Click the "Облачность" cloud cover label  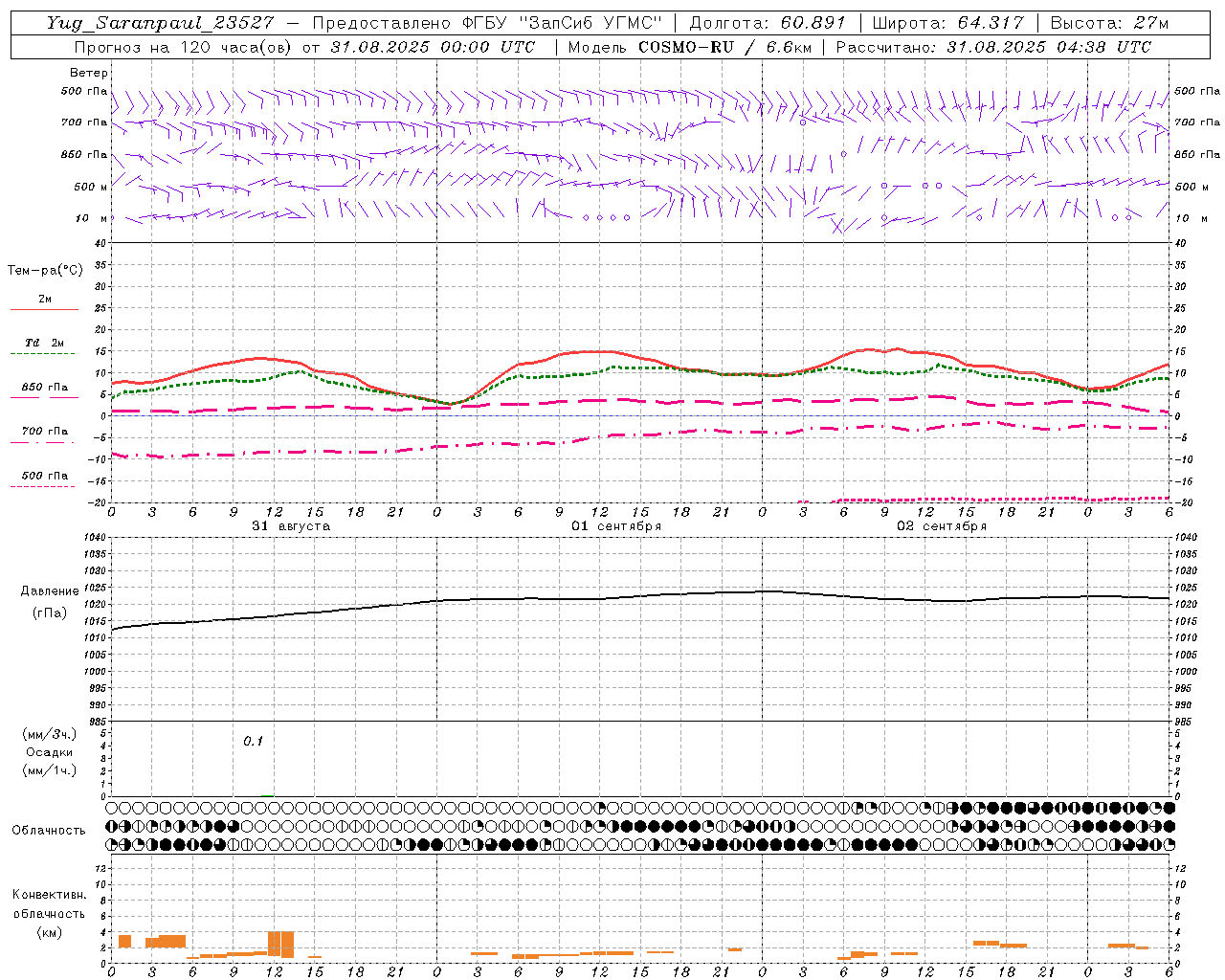(49, 830)
